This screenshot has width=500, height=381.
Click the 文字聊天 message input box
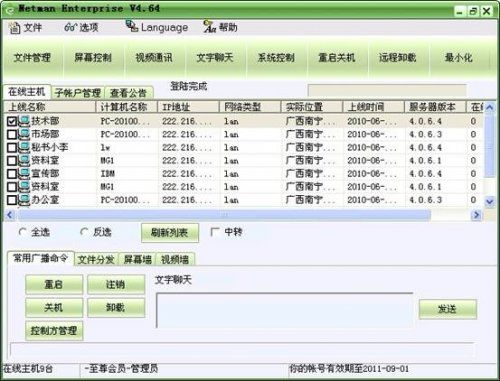pyautogui.click(x=285, y=310)
